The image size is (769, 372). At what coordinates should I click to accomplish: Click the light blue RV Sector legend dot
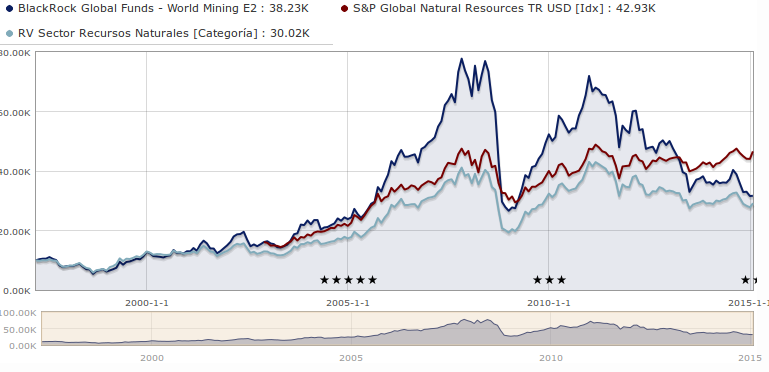9,33
